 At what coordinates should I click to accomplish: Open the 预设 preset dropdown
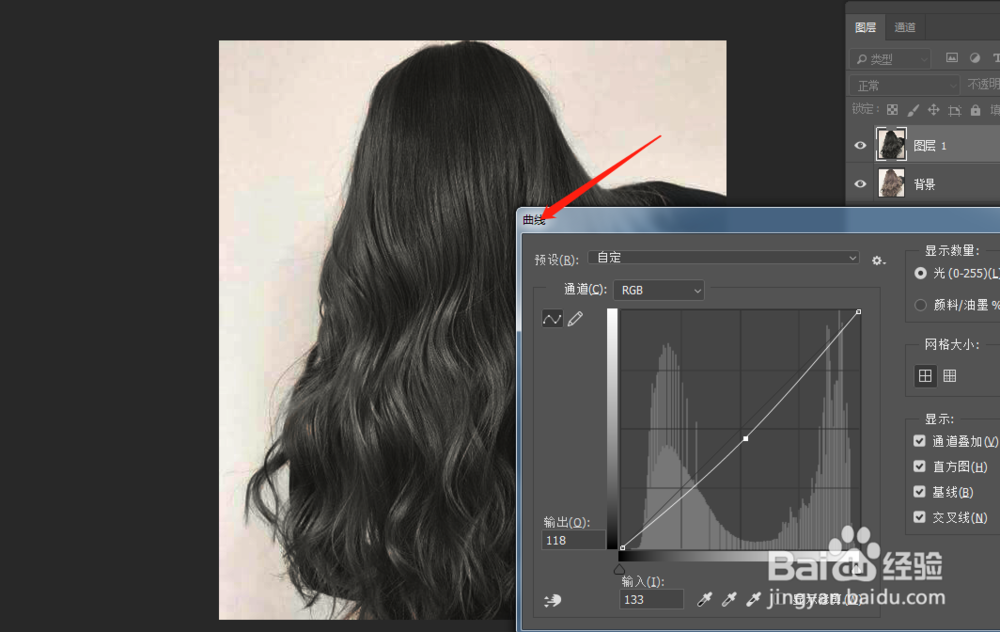(724, 258)
